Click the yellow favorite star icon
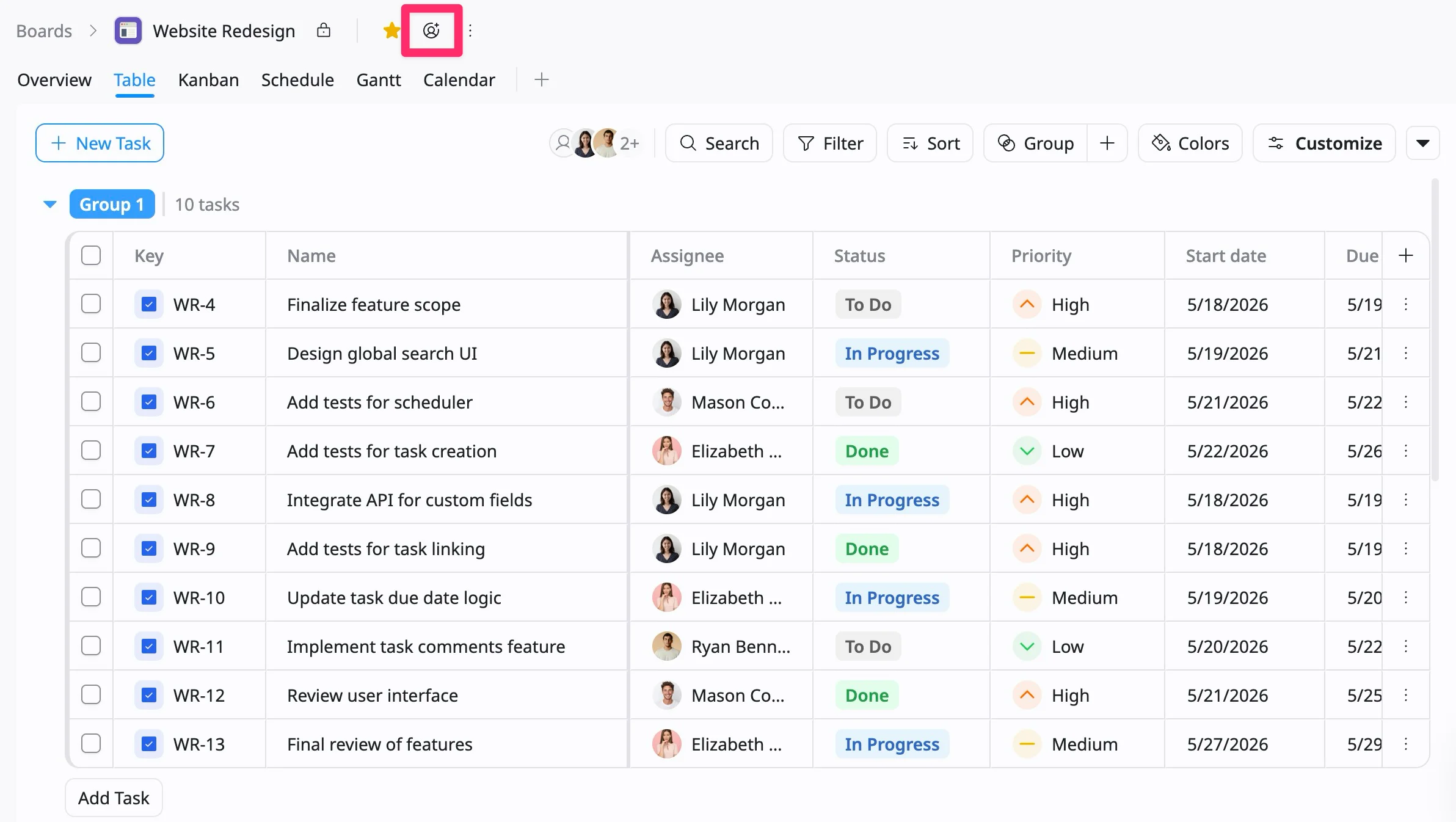This screenshot has width=1456, height=822. 391,31
